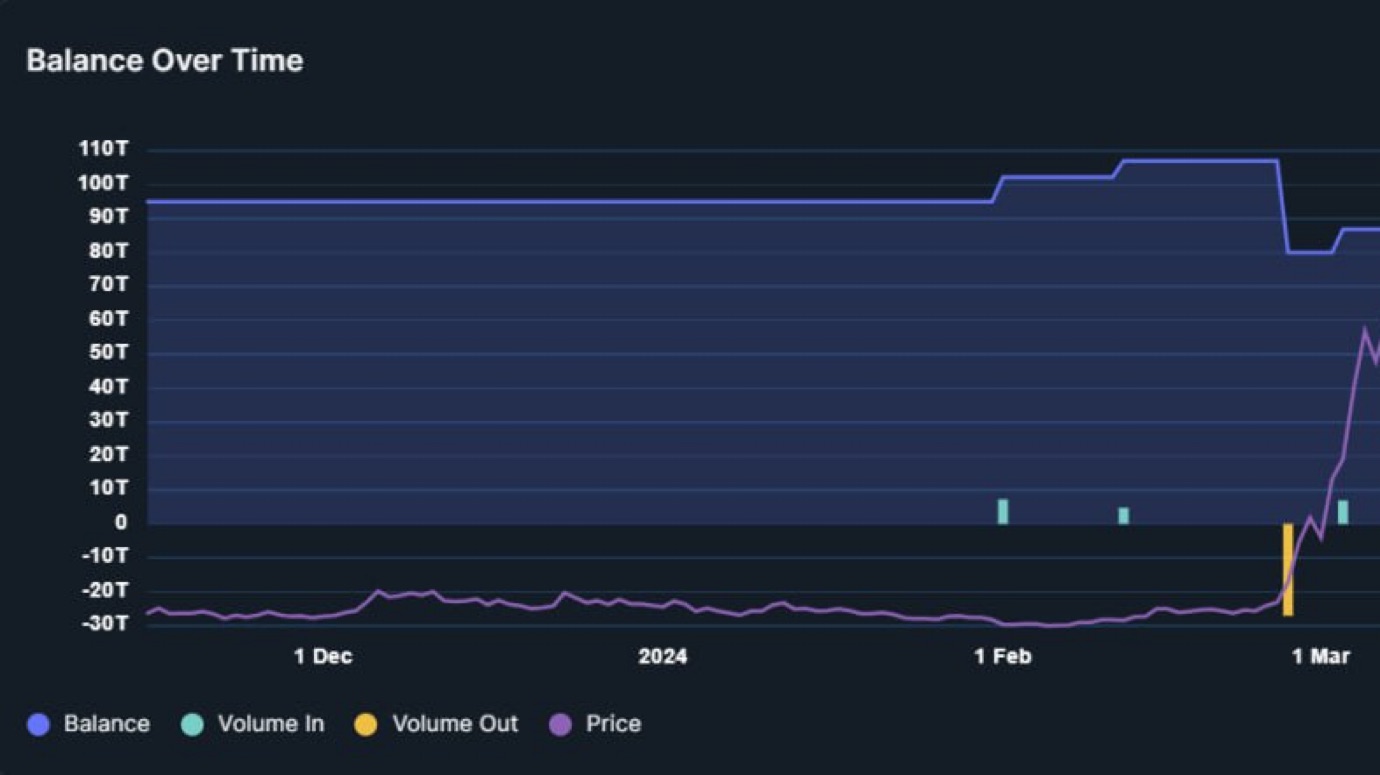The height and width of the screenshot is (775, 1380).
Task: Click the 2024 x-axis label
Action: (x=663, y=657)
